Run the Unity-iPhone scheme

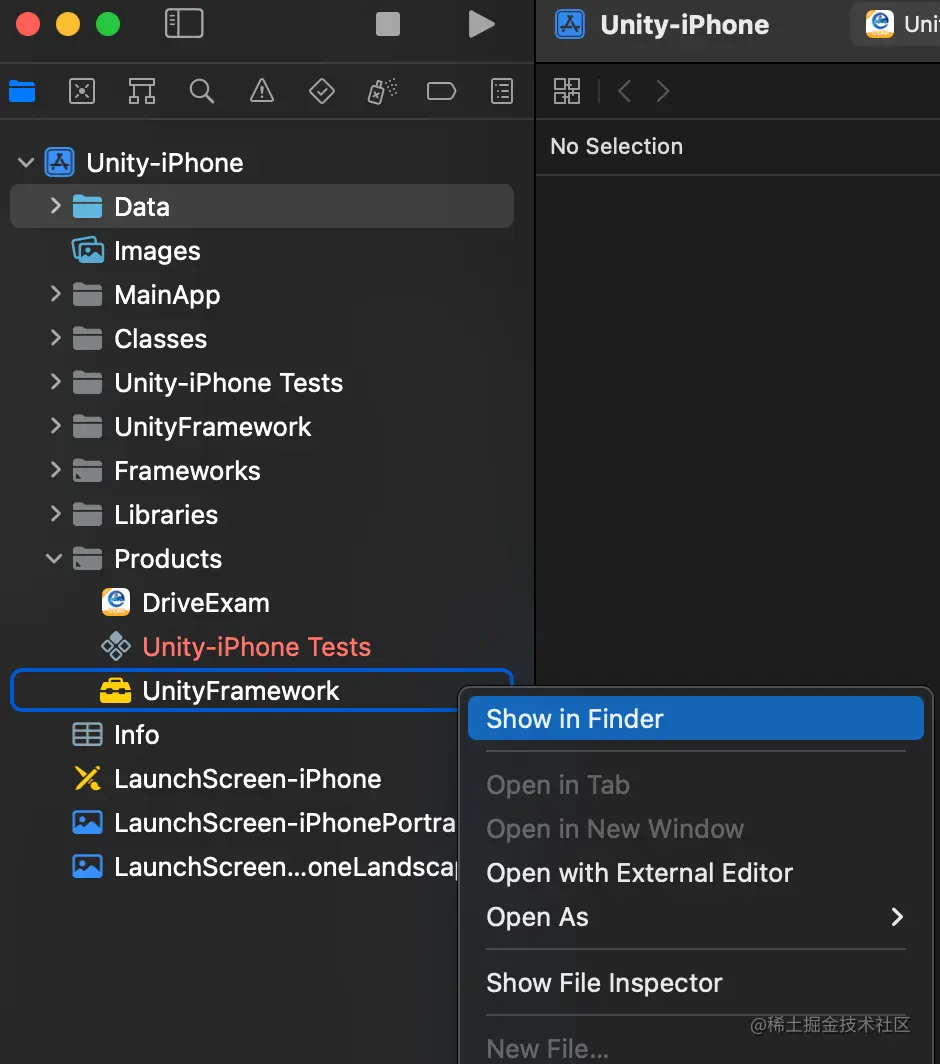(x=481, y=24)
